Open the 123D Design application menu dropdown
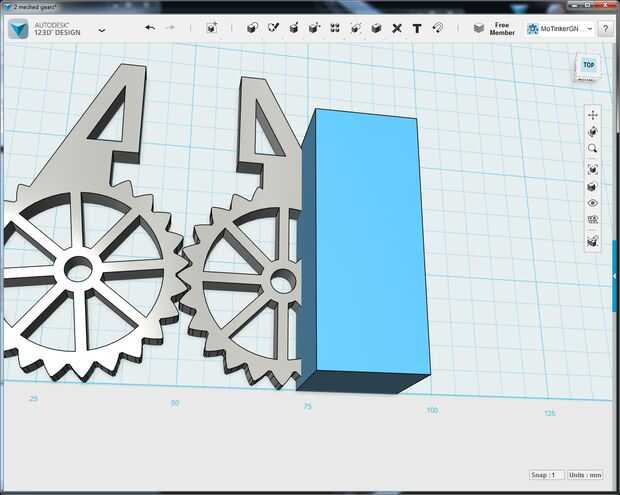The height and width of the screenshot is (495, 620). pyautogui.click(x=102, y=30)
